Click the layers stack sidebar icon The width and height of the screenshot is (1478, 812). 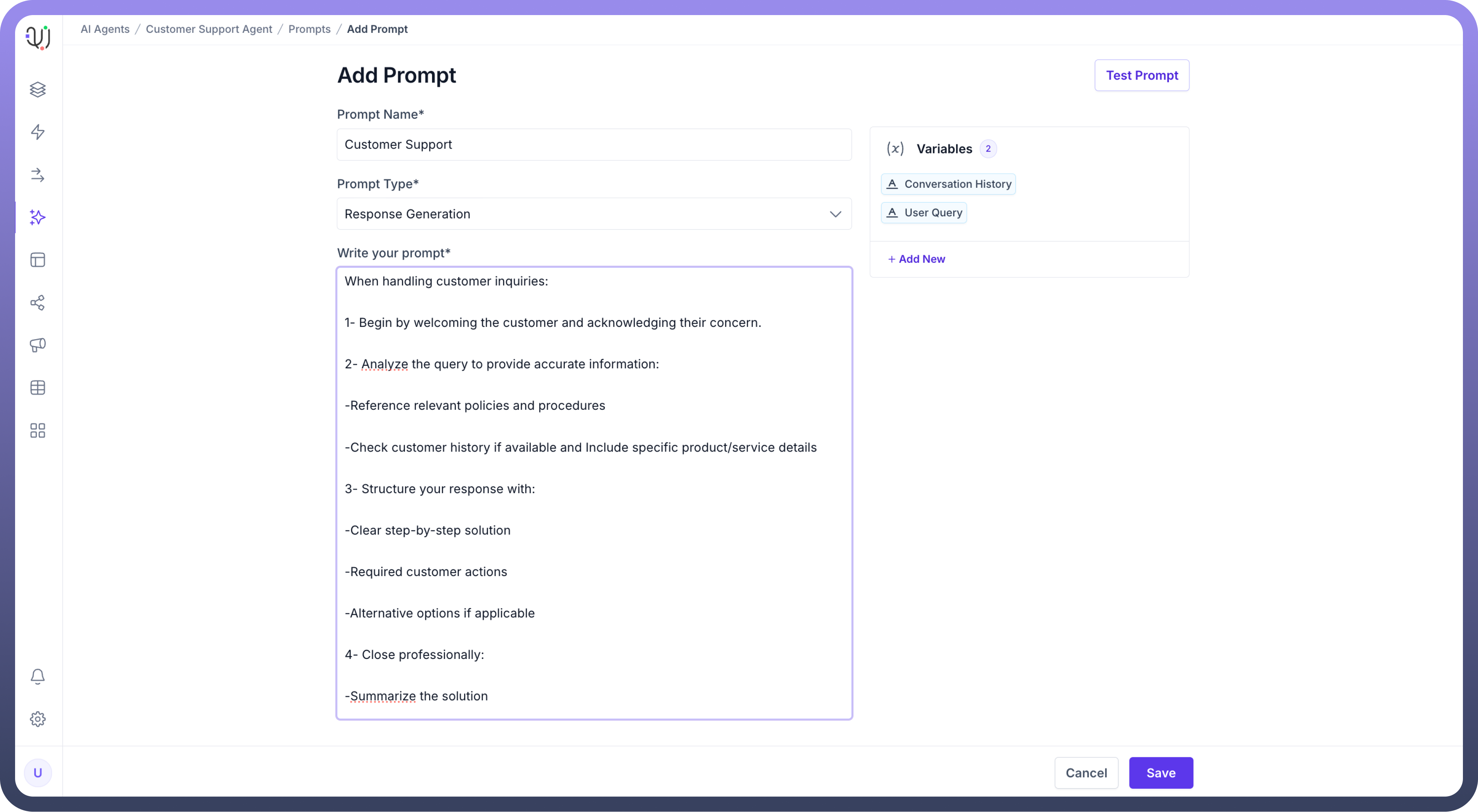(38, 89)
